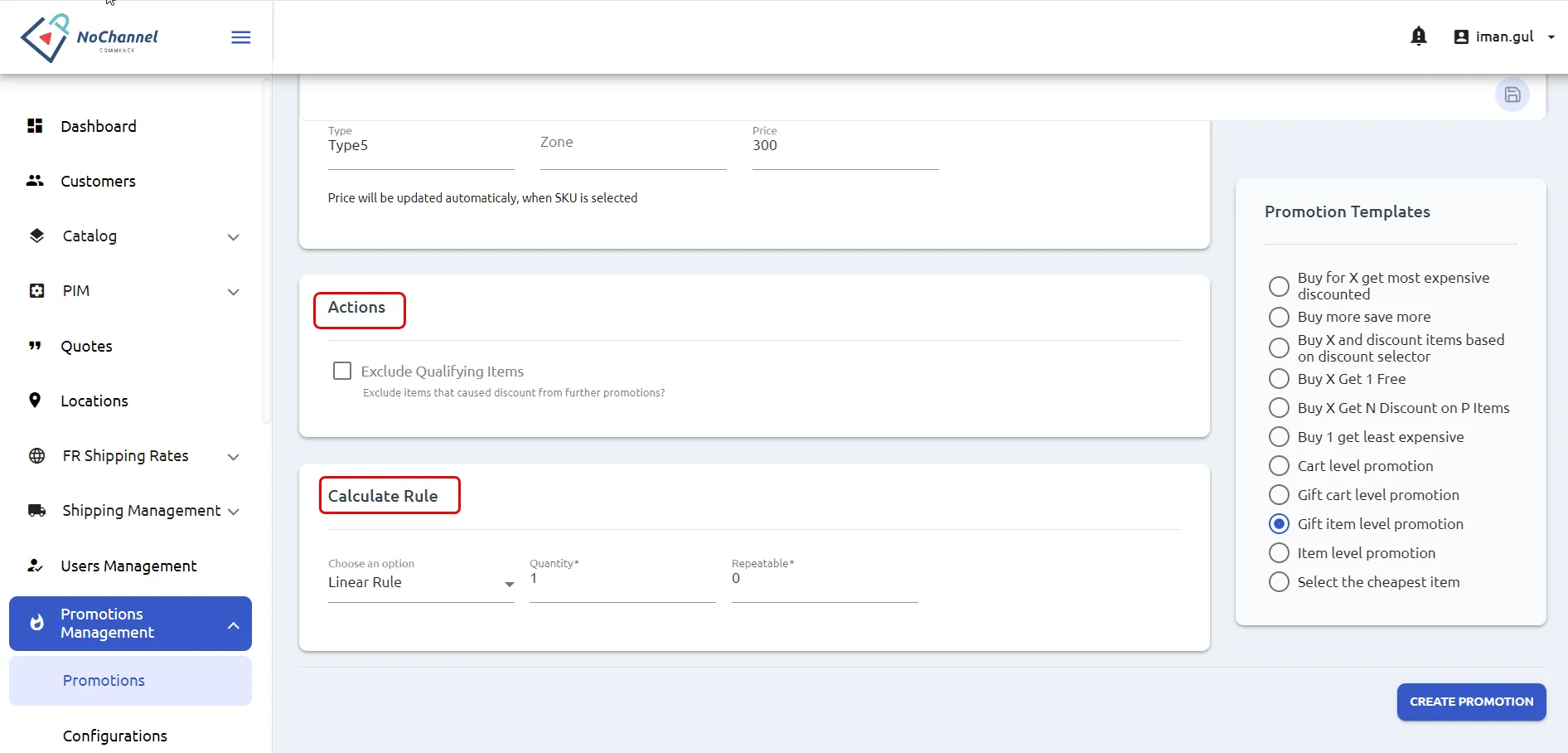Select Buy X Get N Discount template
The image size is (1568, 753).
(x=1279, y=408)
